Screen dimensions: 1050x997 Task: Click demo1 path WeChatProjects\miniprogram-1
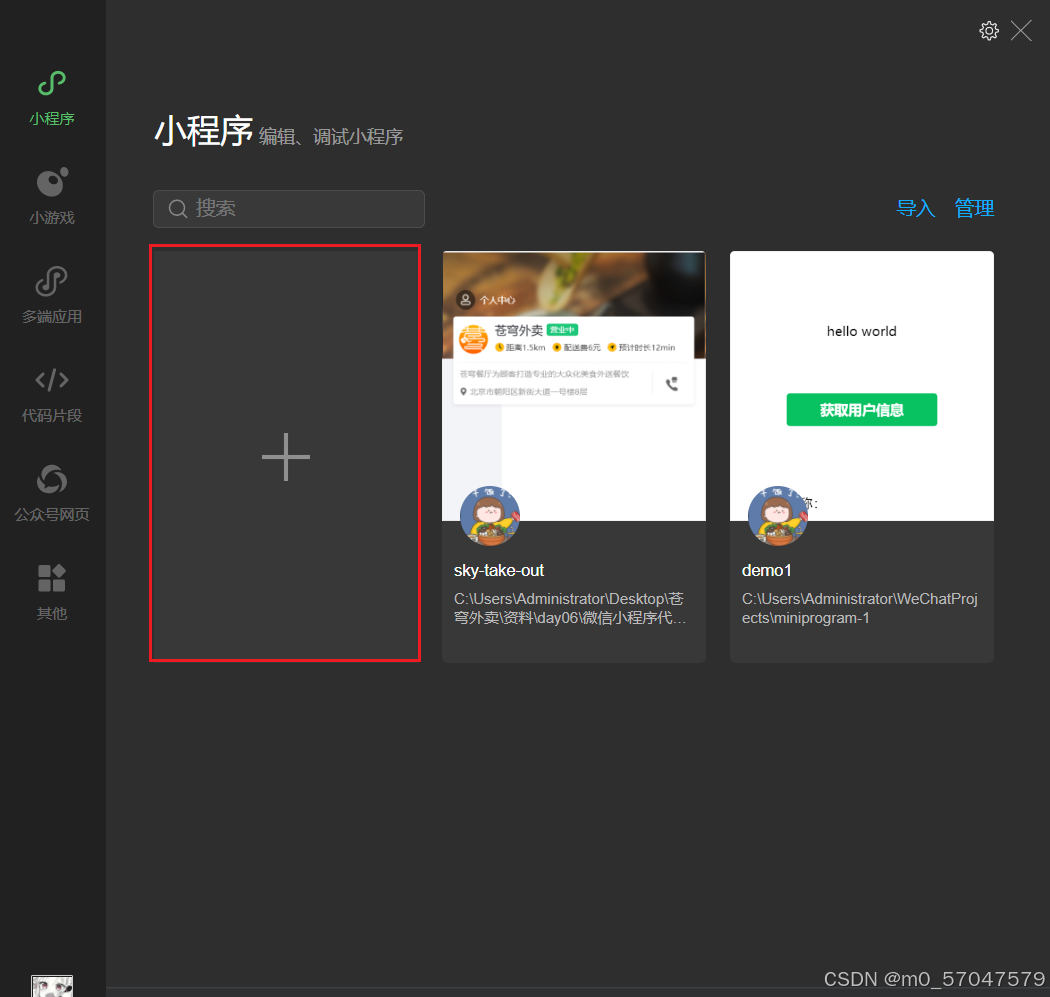click(860, 608)
